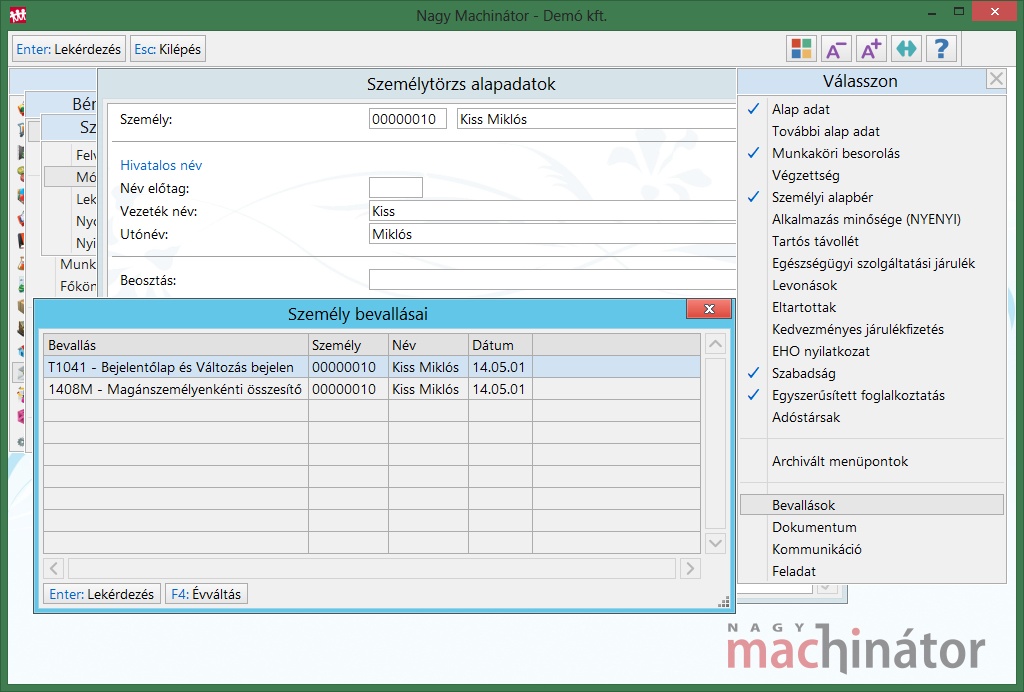Viewport: 1024px width, 692px height.
Task: Click the teal horizontal arrows width icon
Action: pyautogui.click(x=906, y=48)
